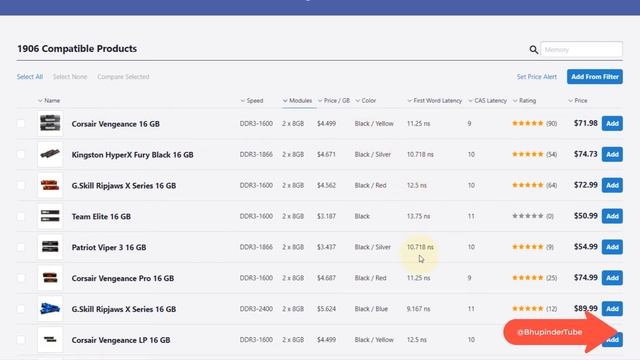640x360 pixels.
Task: Sort by the Speed column header
Action: 251,100
